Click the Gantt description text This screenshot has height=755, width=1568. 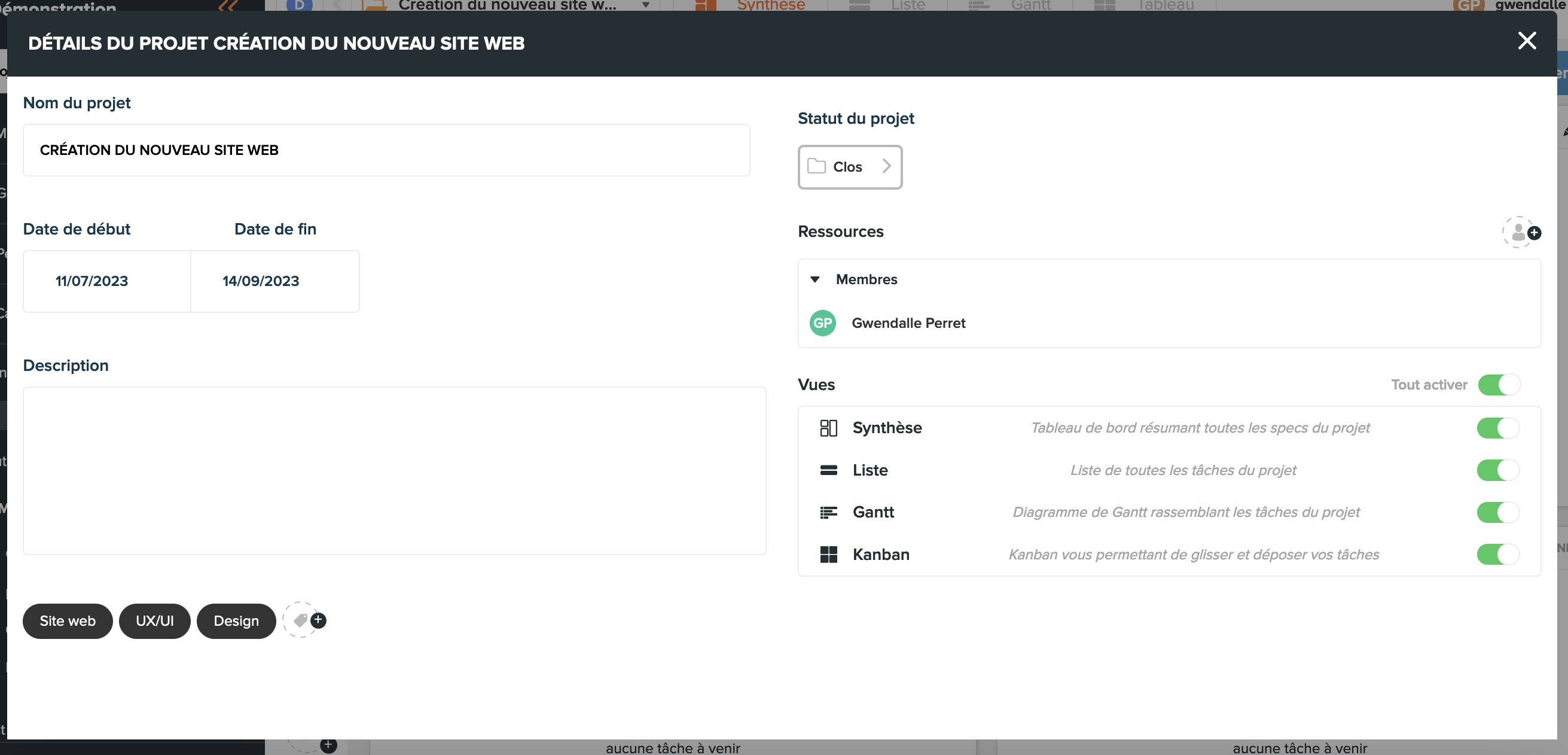point(1186,513)
